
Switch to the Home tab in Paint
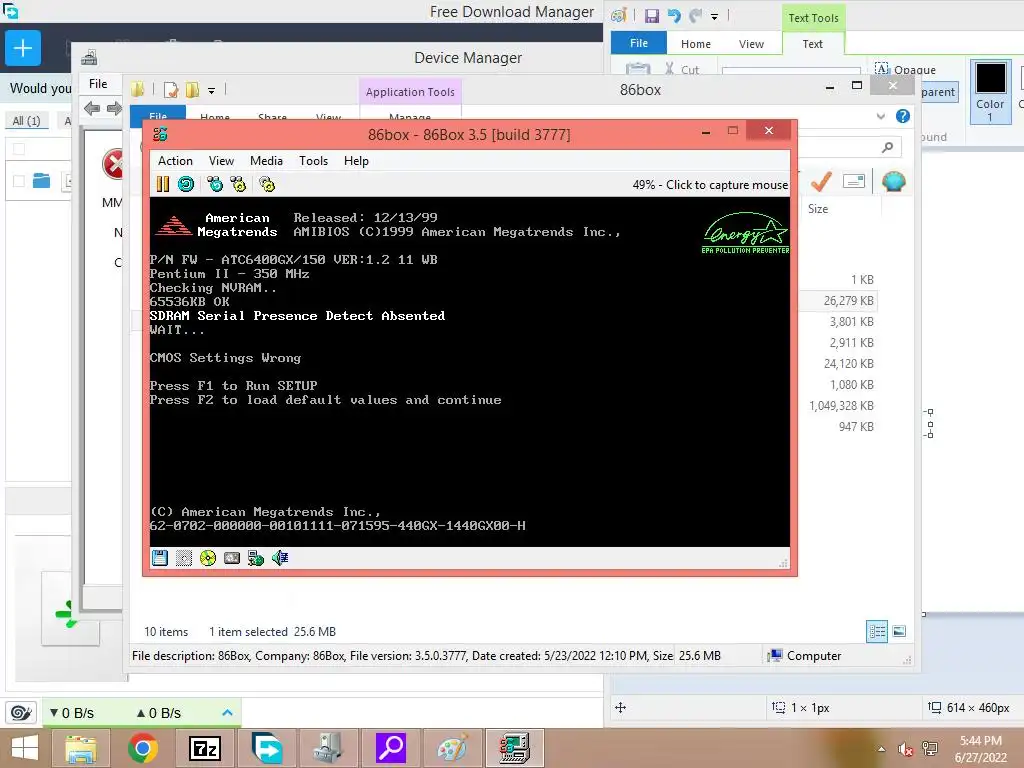click(696, 44)
